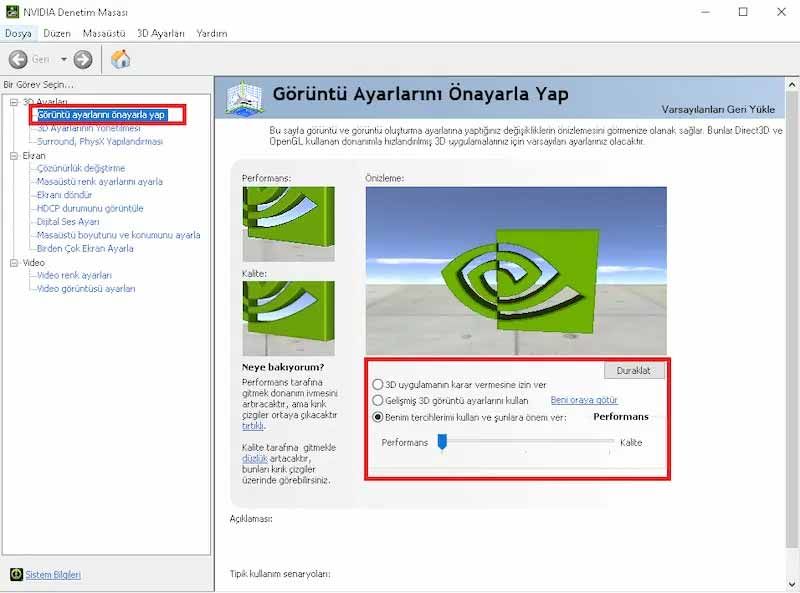Collapse the Video tree node
This screenshot has width=800, height=593.
(x=14, y=262)
